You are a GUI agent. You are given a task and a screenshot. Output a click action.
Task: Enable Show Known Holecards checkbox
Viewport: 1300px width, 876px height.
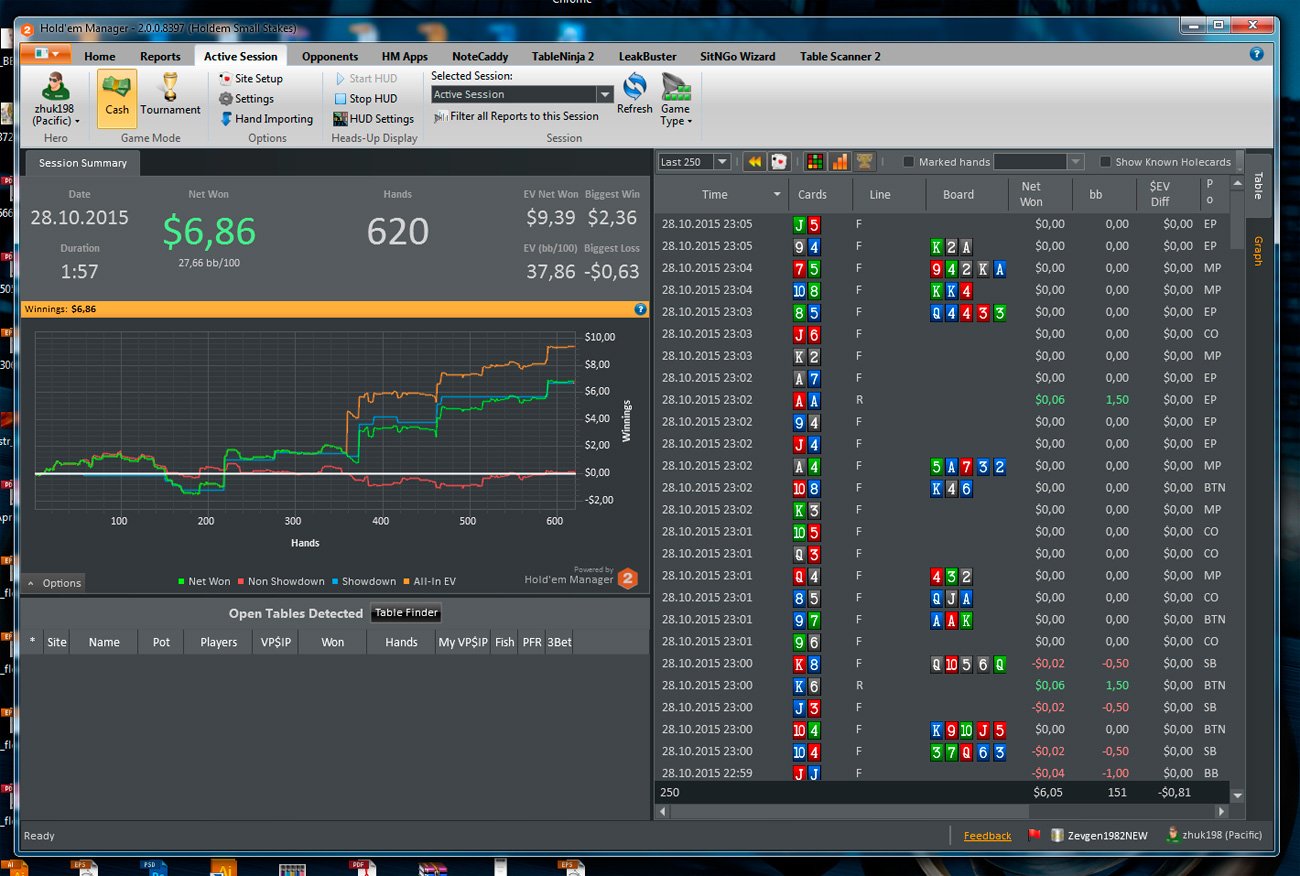tap(1105, 162)
